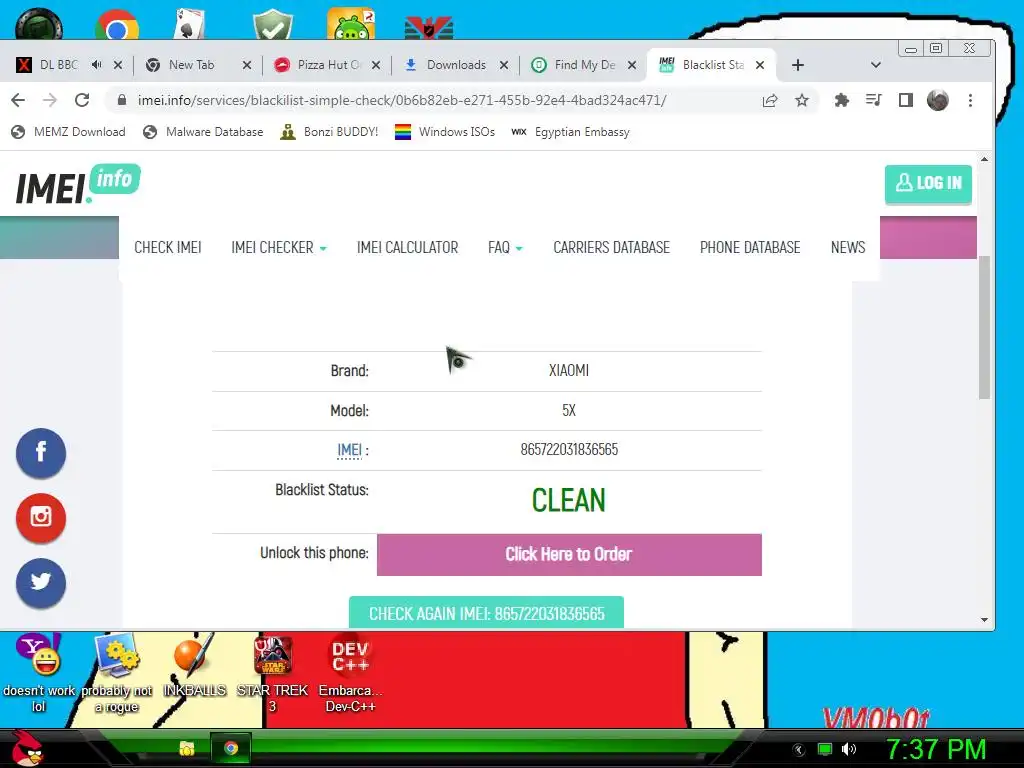Open MEMZ Download bookmark
The height and width of the screenshot is (768, 1024).
pos(69,132)
